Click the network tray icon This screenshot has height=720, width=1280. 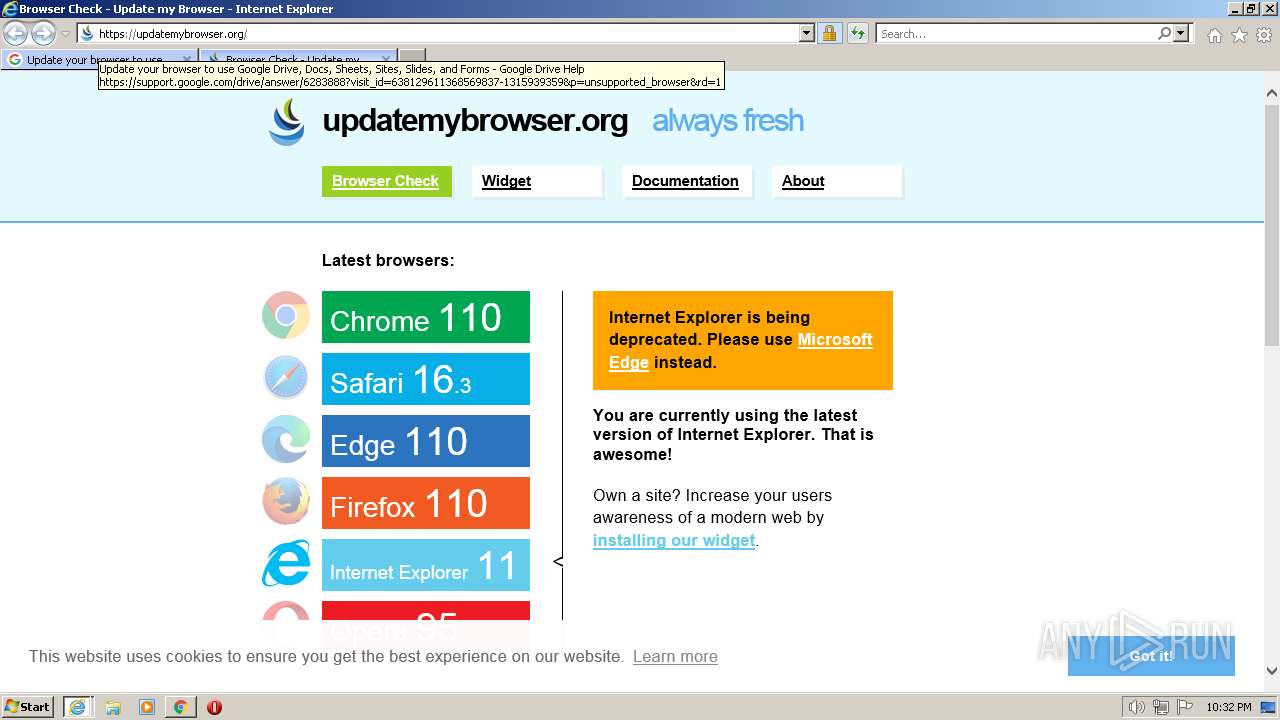point(1161,707)
